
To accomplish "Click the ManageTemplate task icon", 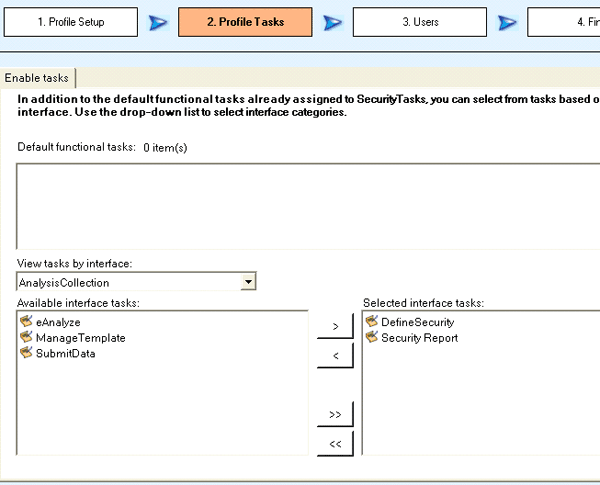I will (x=26, y=338).
